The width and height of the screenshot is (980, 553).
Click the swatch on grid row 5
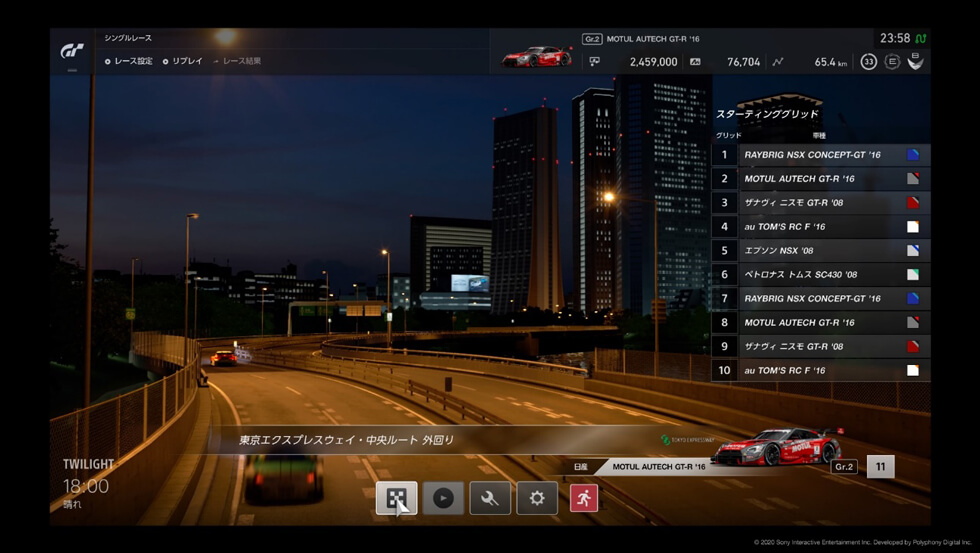tap(913, 251)
